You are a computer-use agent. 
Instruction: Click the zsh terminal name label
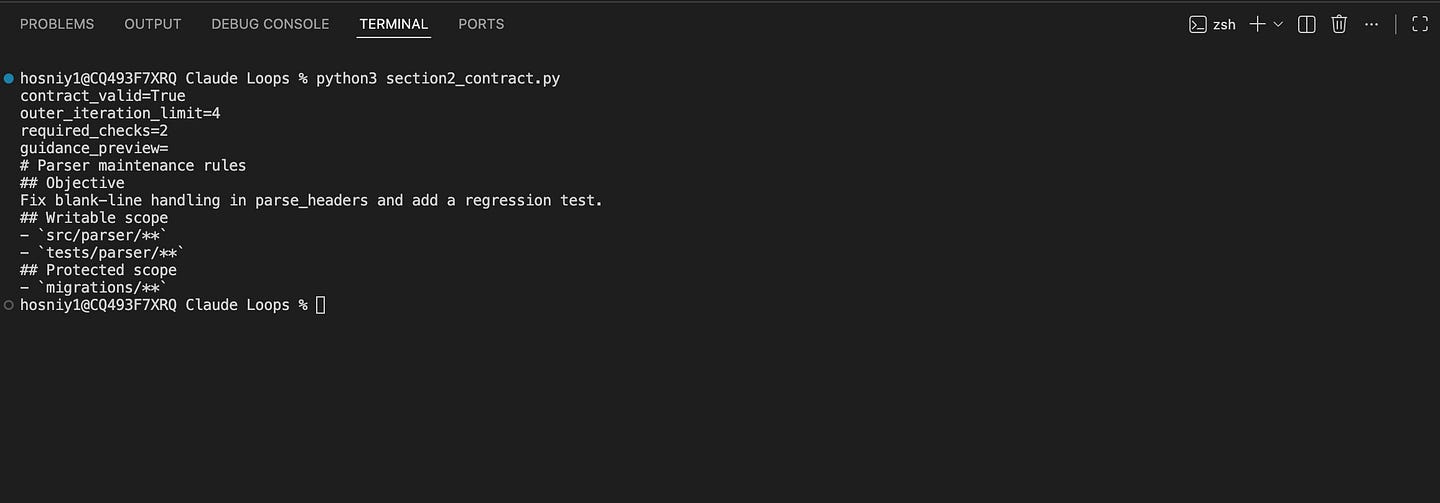pos(1224,25)
